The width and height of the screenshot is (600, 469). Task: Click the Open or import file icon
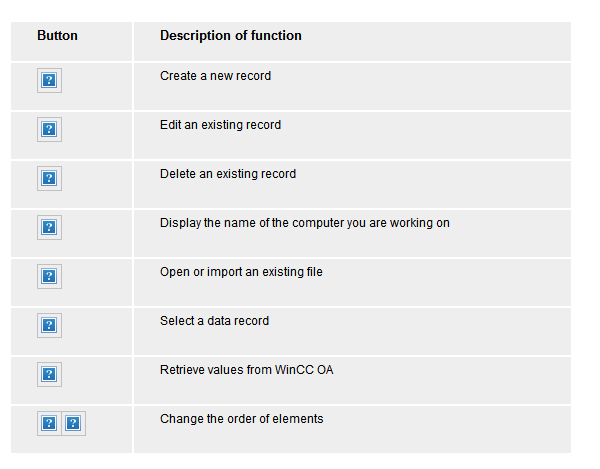(49, 277)
